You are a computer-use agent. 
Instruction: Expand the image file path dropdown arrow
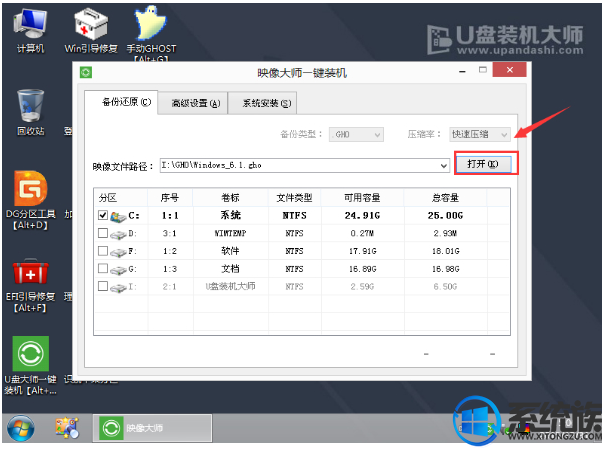pyautogui.click(x=444, y=166)
